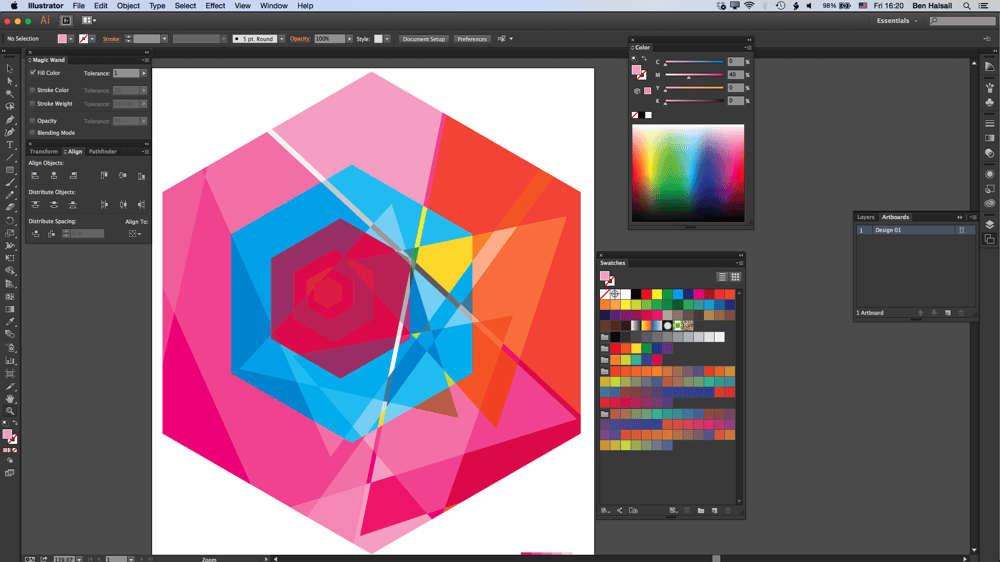Select the Artboard tool
The width and height of the screenshot is (1000, 562).
(x=10, y=373)
